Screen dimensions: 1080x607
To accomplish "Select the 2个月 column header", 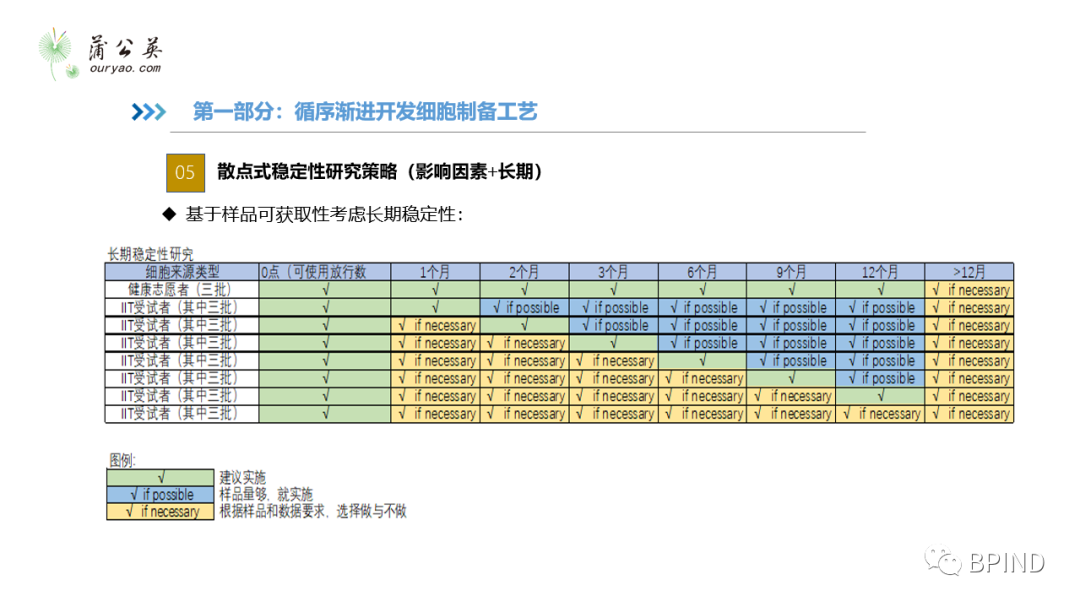I will click(524, 271).
